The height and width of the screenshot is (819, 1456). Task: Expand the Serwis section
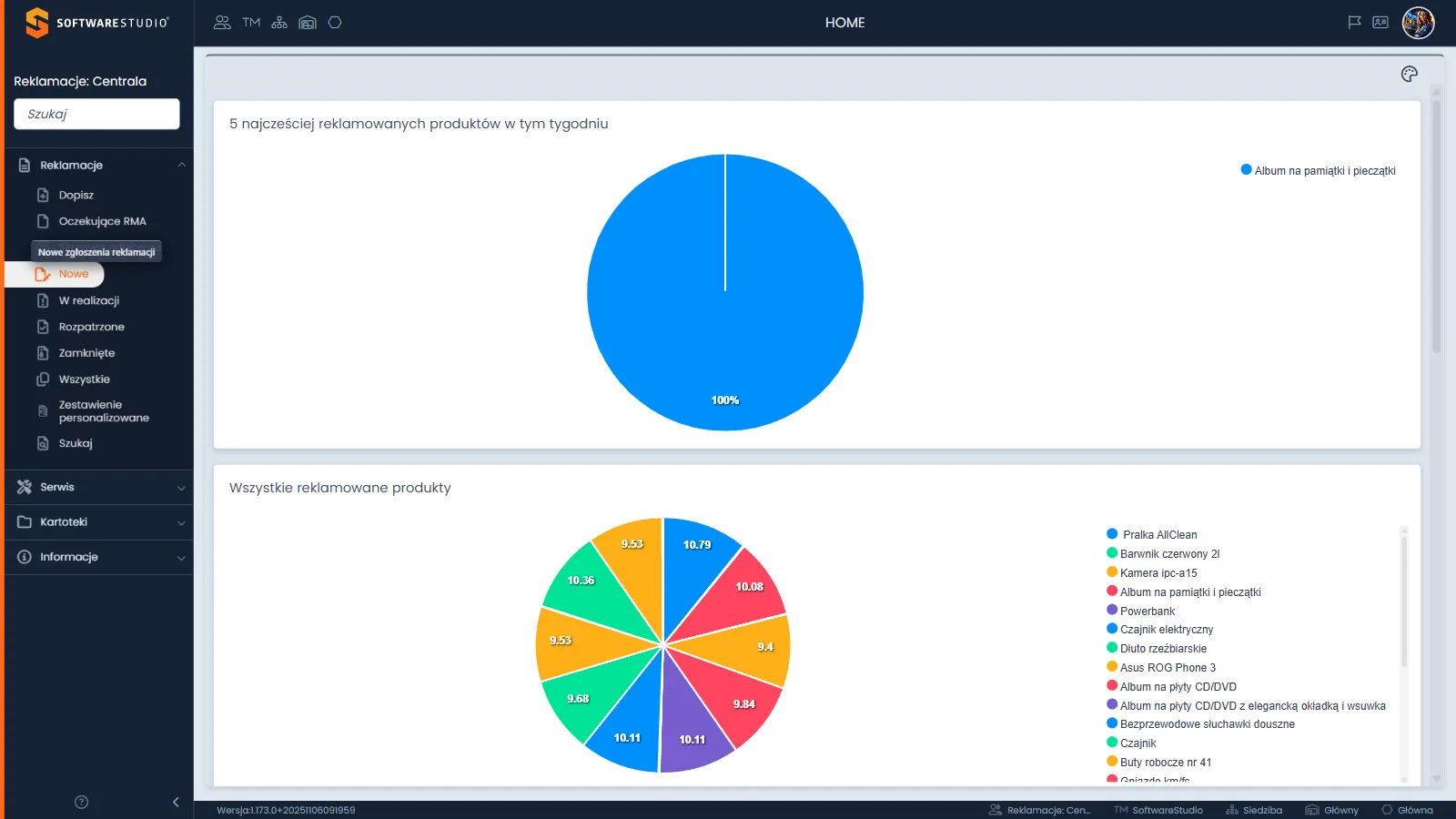pyautogui.click(x=99, y=487)
